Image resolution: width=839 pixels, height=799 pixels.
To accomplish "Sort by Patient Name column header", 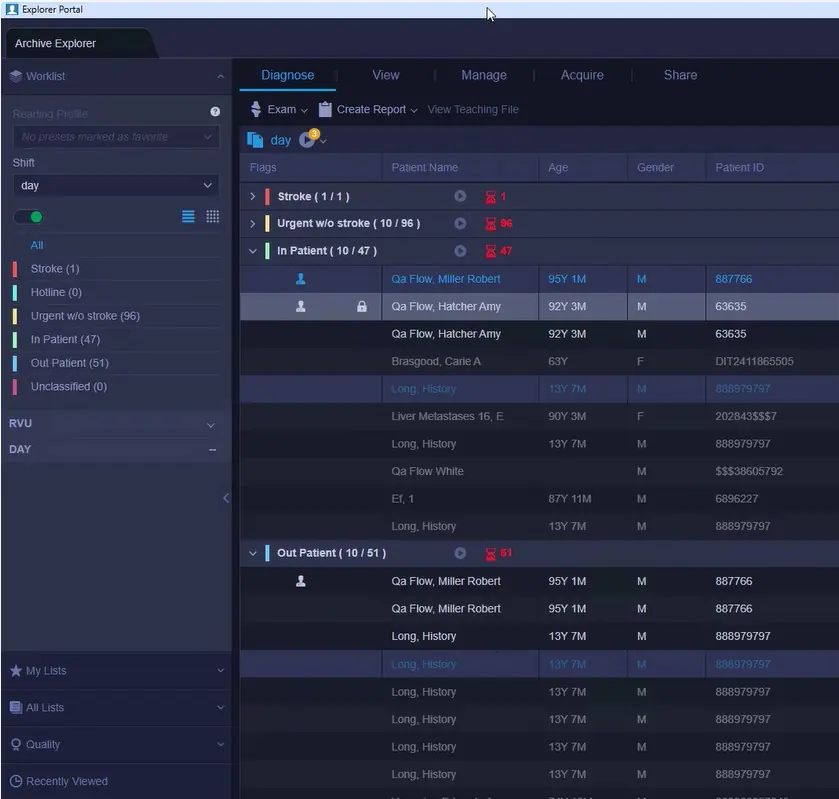I will [x=424, y=168].
